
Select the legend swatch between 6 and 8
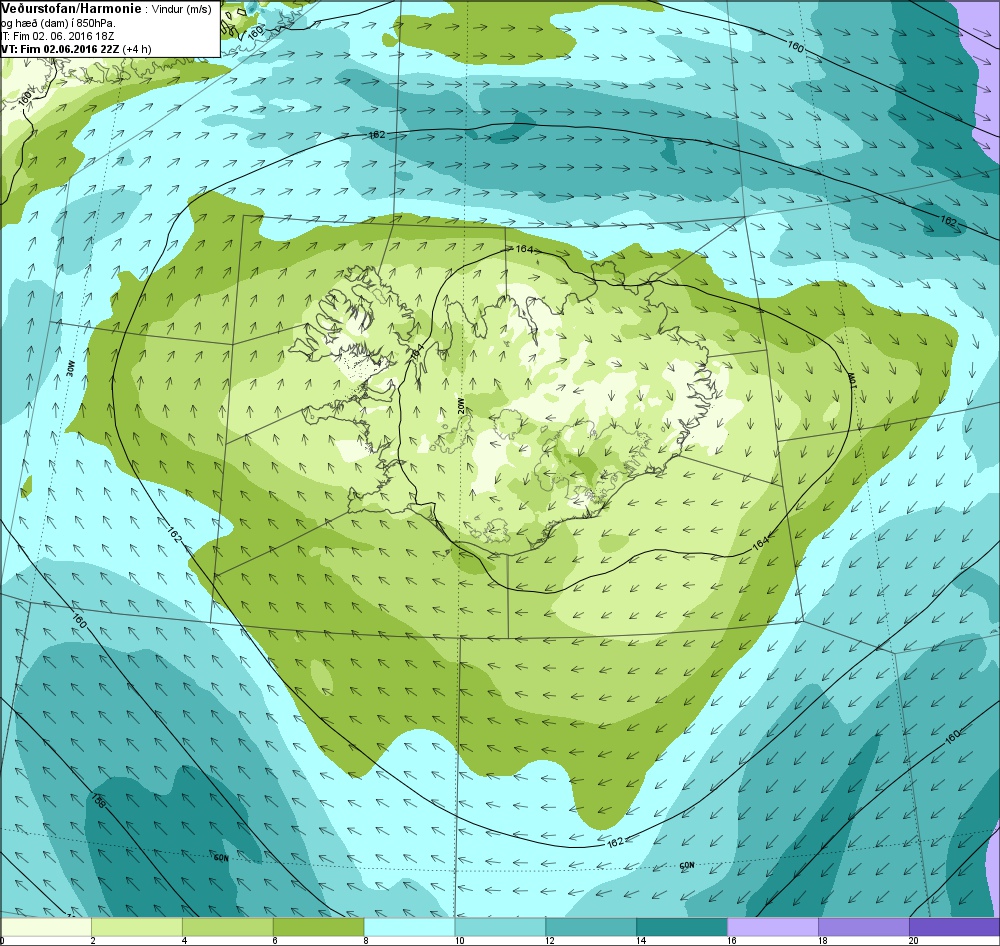point(319,926)
